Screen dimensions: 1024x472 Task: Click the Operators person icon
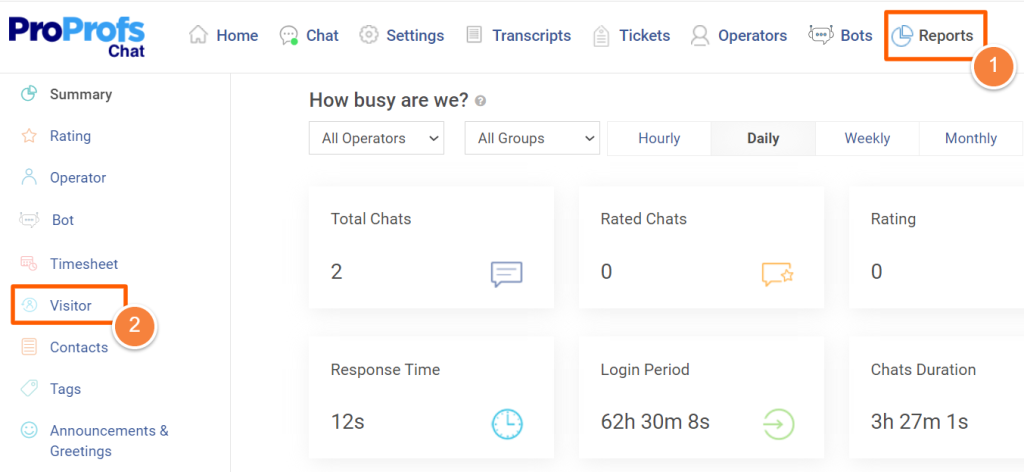pos(700,35)
